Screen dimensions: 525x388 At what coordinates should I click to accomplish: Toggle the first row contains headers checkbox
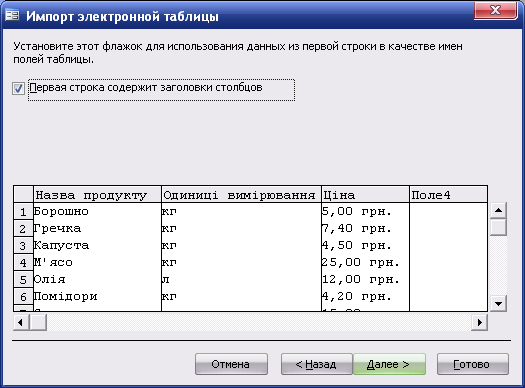click(18, 89)
